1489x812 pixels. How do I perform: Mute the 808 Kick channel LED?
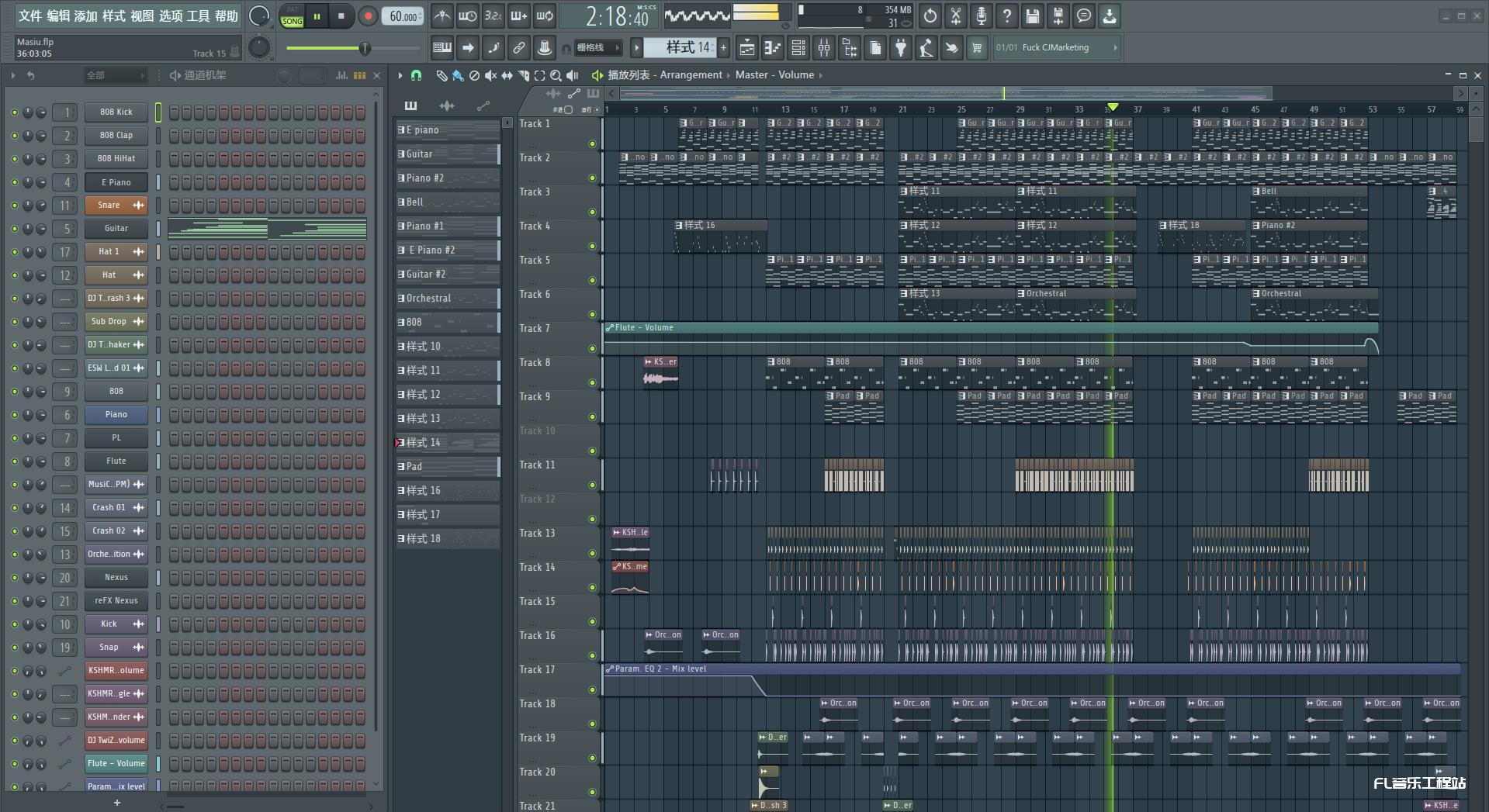[14, 112]
